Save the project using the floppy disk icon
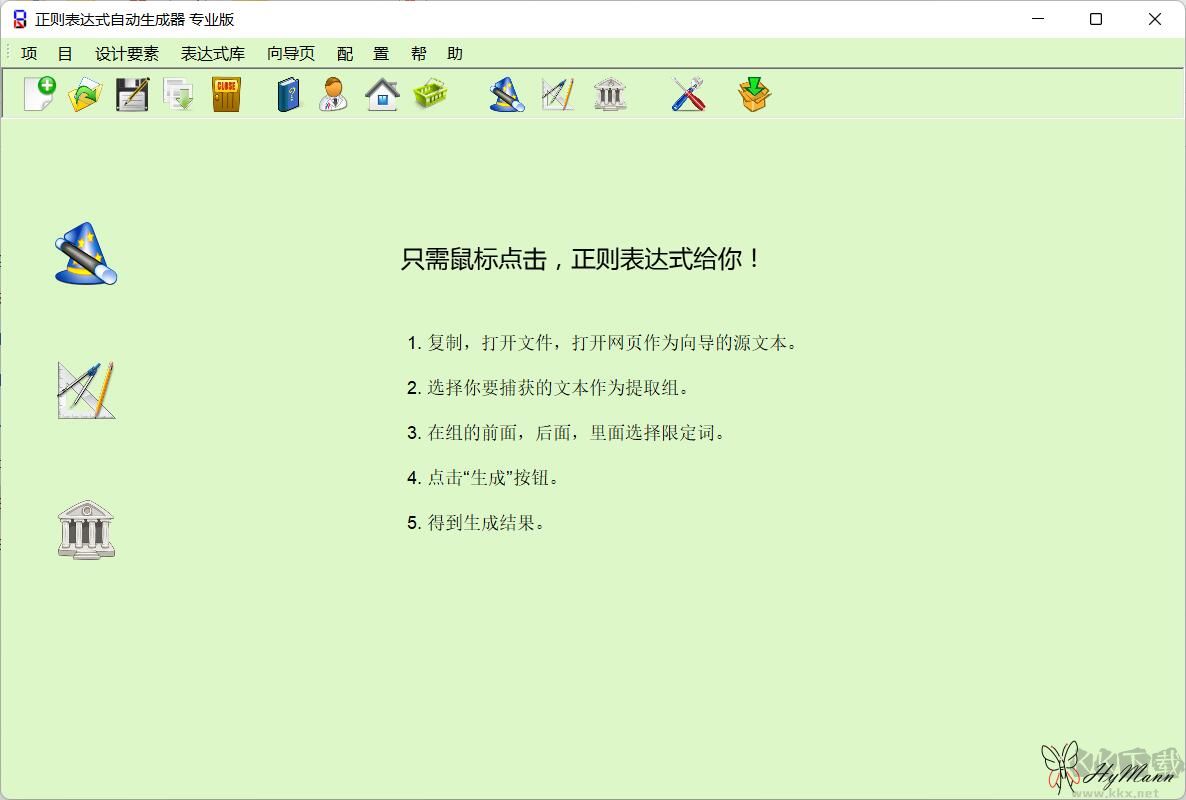Viewport: 1186px width, 800px height. pos(131,93)
